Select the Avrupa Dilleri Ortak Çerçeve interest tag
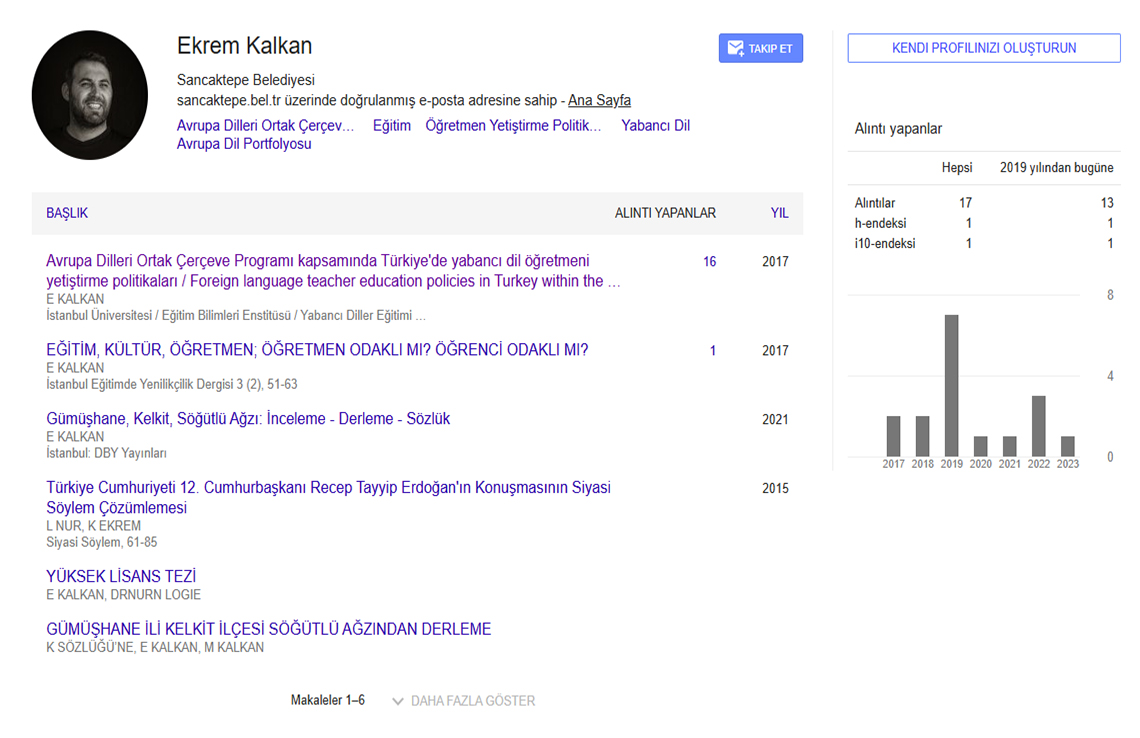Screen dimensions: 1140x738 click(265, 126)
